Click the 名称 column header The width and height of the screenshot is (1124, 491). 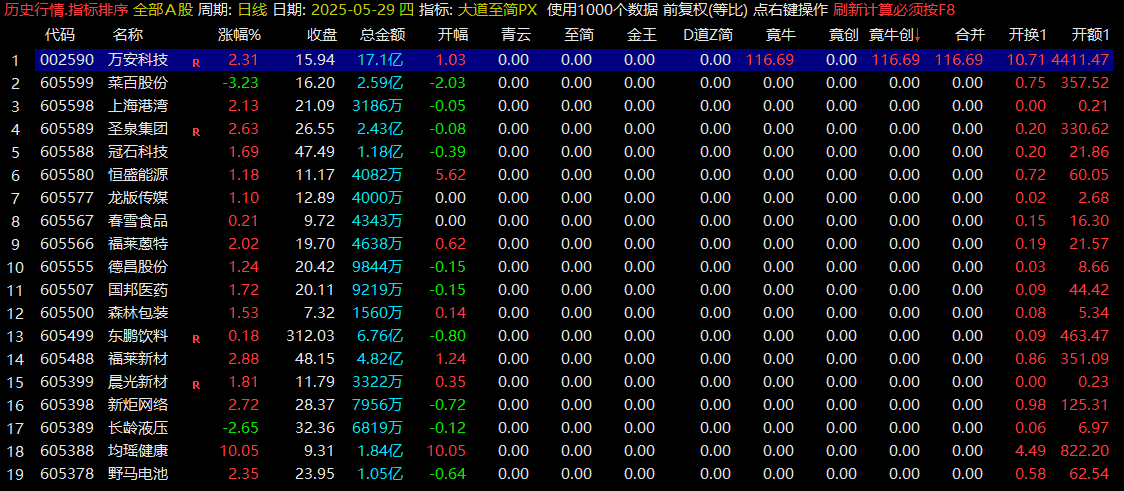click(128, 34)
